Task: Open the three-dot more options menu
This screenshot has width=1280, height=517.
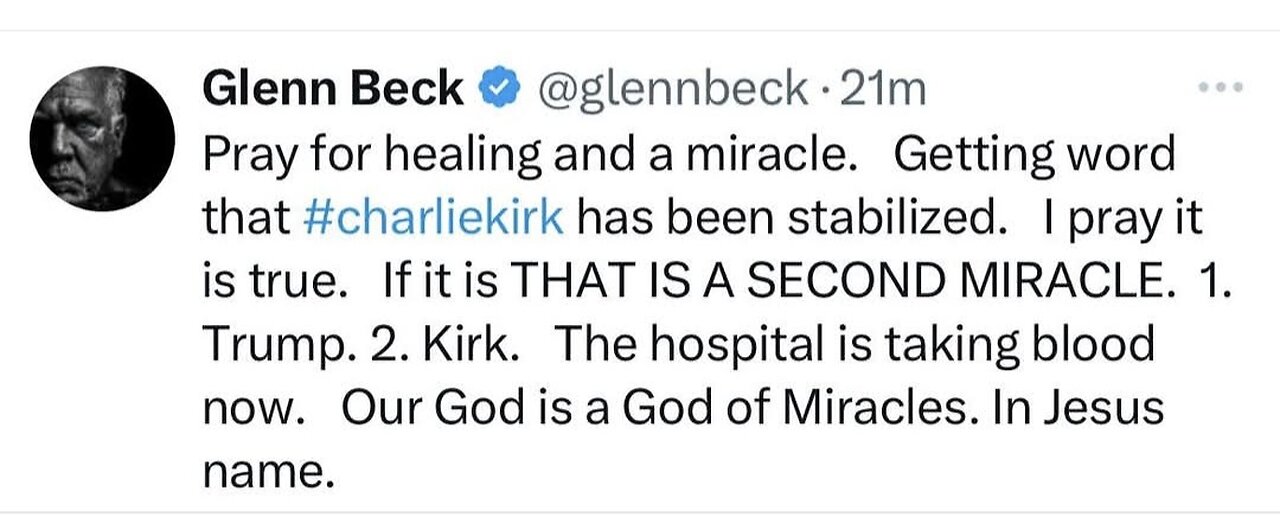Action: click(x=1221, y=88)
